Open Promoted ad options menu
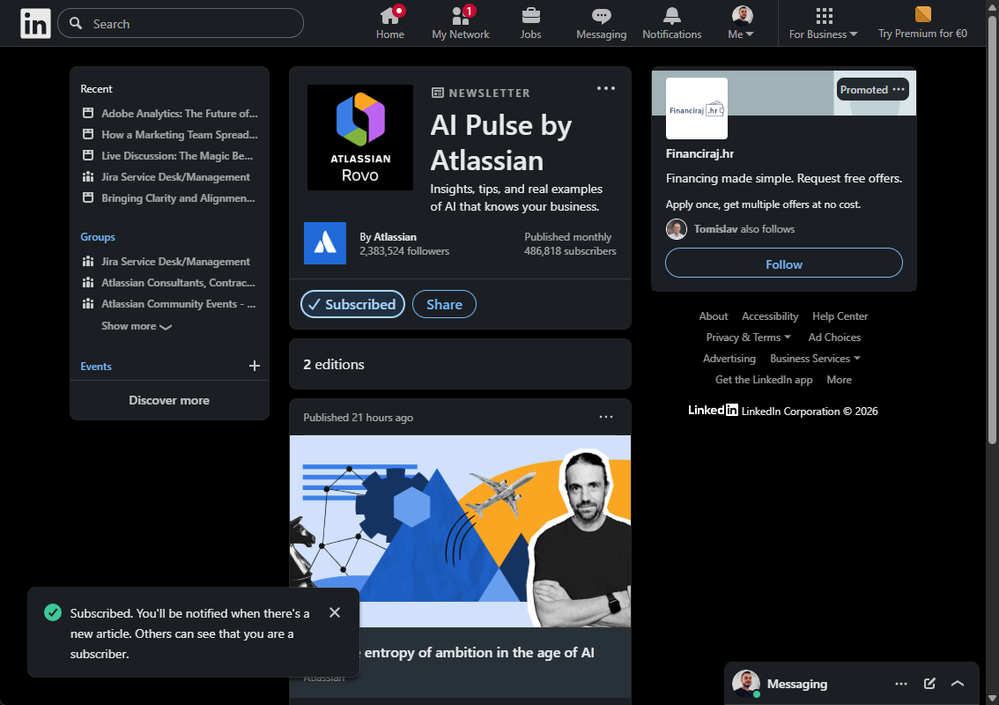The height and width of the screenshot is (705, 999). point(898,90)
